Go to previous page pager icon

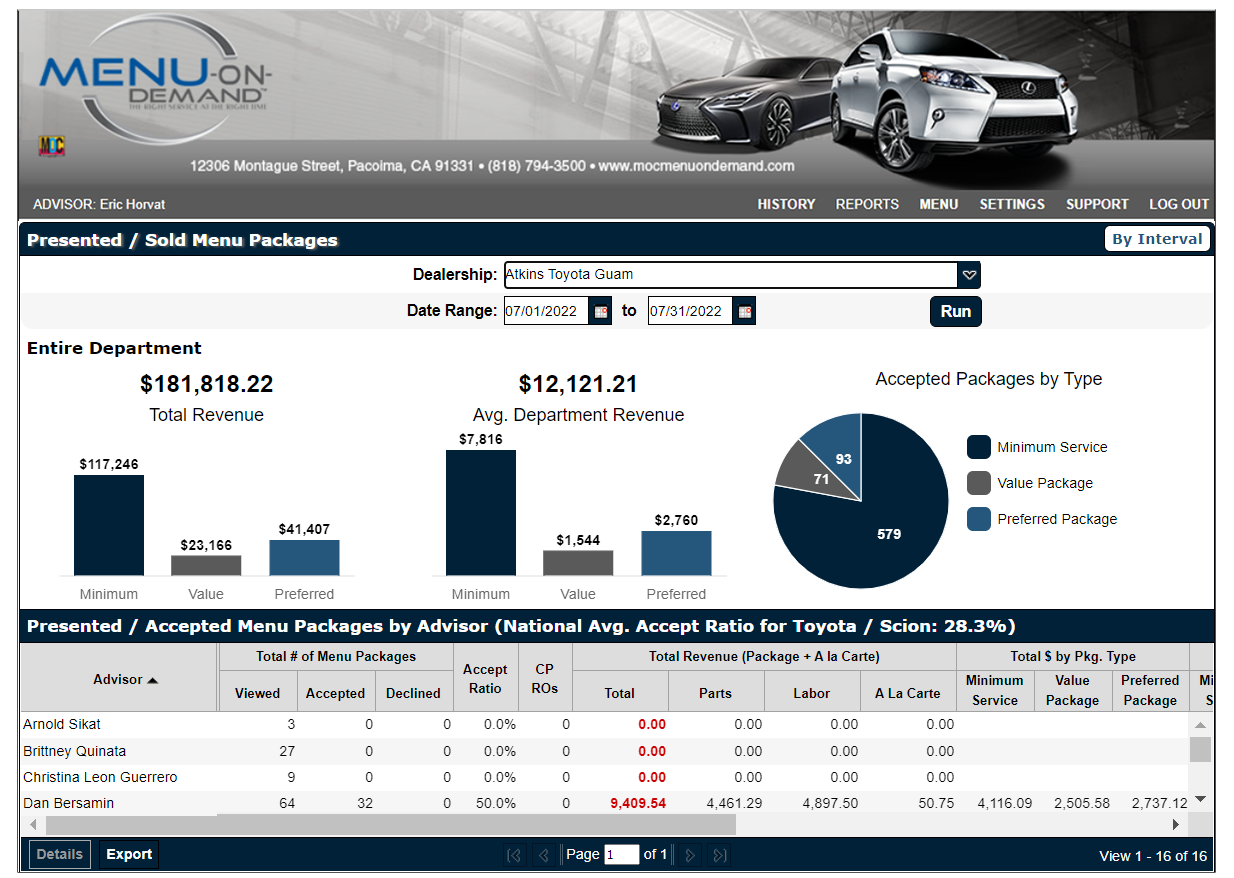(x=544, y=855)
